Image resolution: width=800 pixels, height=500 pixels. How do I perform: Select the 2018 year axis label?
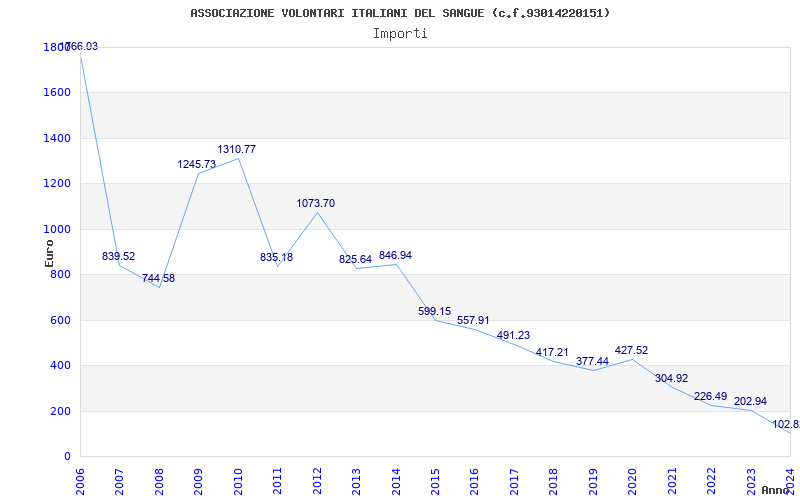pos(554,480)
